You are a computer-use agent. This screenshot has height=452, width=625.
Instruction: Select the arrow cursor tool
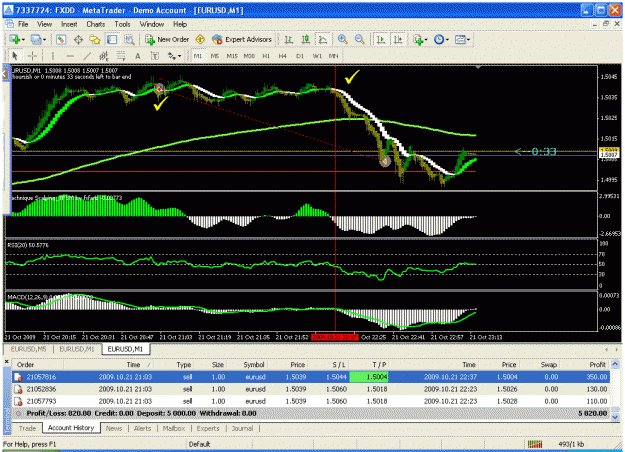pyautogui.click(x=15, y=56)
